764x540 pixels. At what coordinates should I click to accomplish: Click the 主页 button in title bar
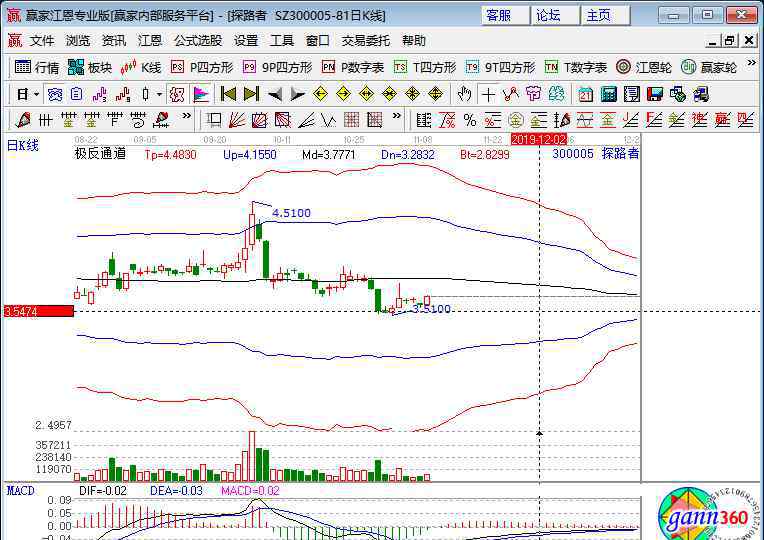pyautogui.click(x=605, y=16)
